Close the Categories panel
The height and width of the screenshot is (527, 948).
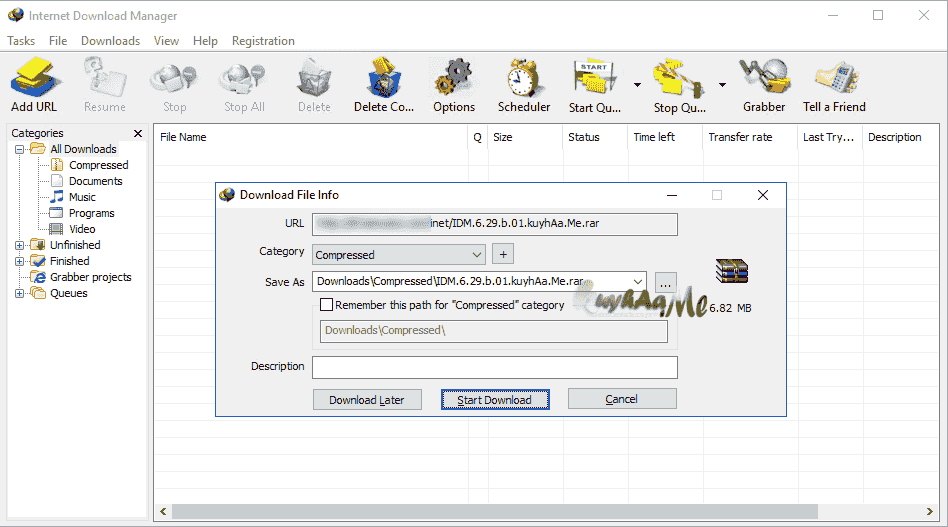pyautogui.click(x=138, y=133)
